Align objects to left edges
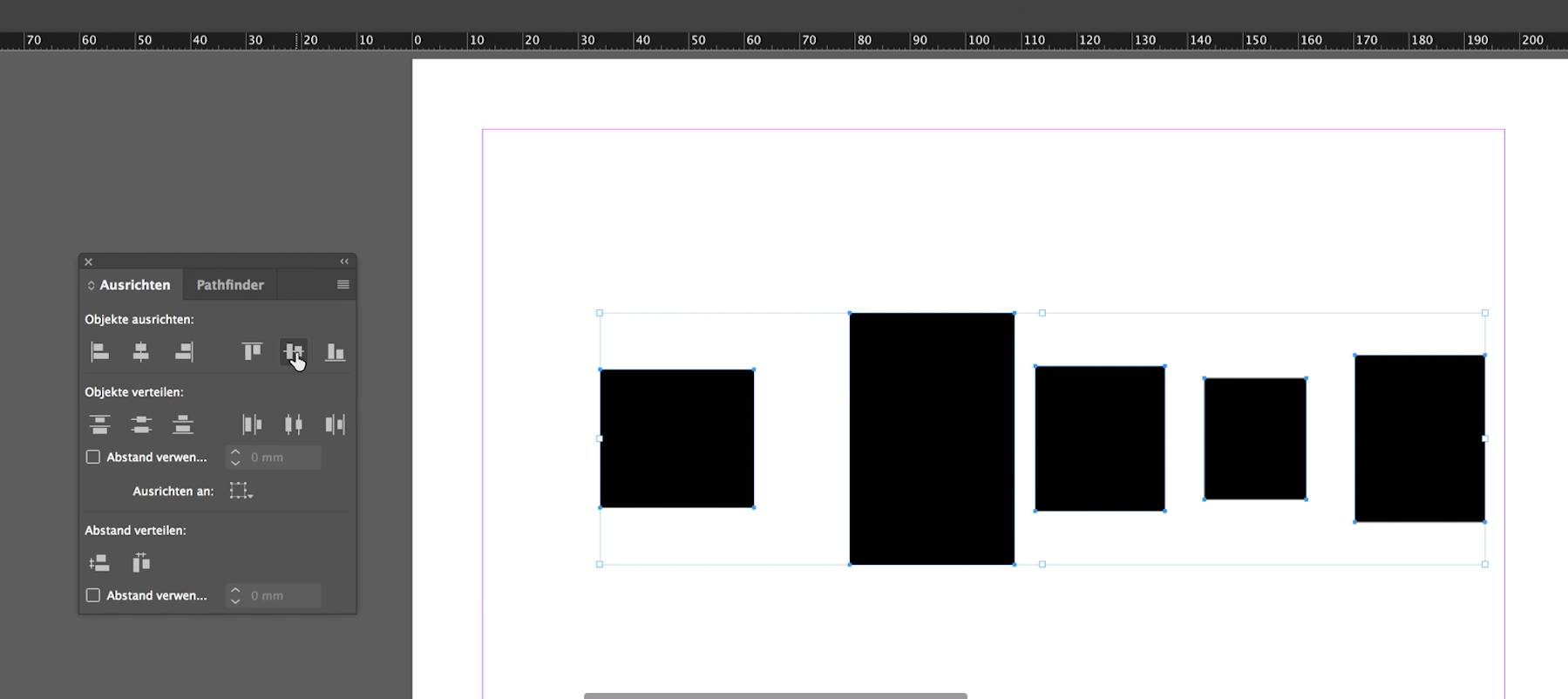1568x699 pixels. pyautogui.click(x=100, y=352)
